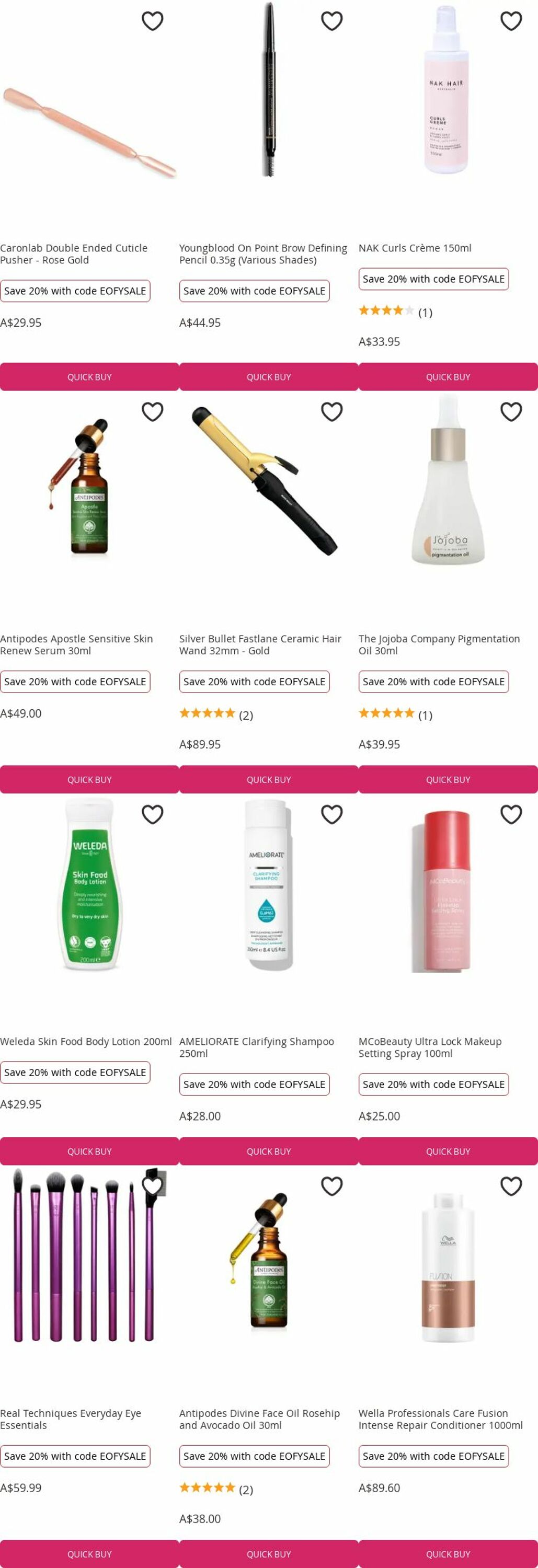Add Caronlab Cuticle Pusher to wishlist
The height and width of the screenshot is (1568, 538).
tap(152, 21)
